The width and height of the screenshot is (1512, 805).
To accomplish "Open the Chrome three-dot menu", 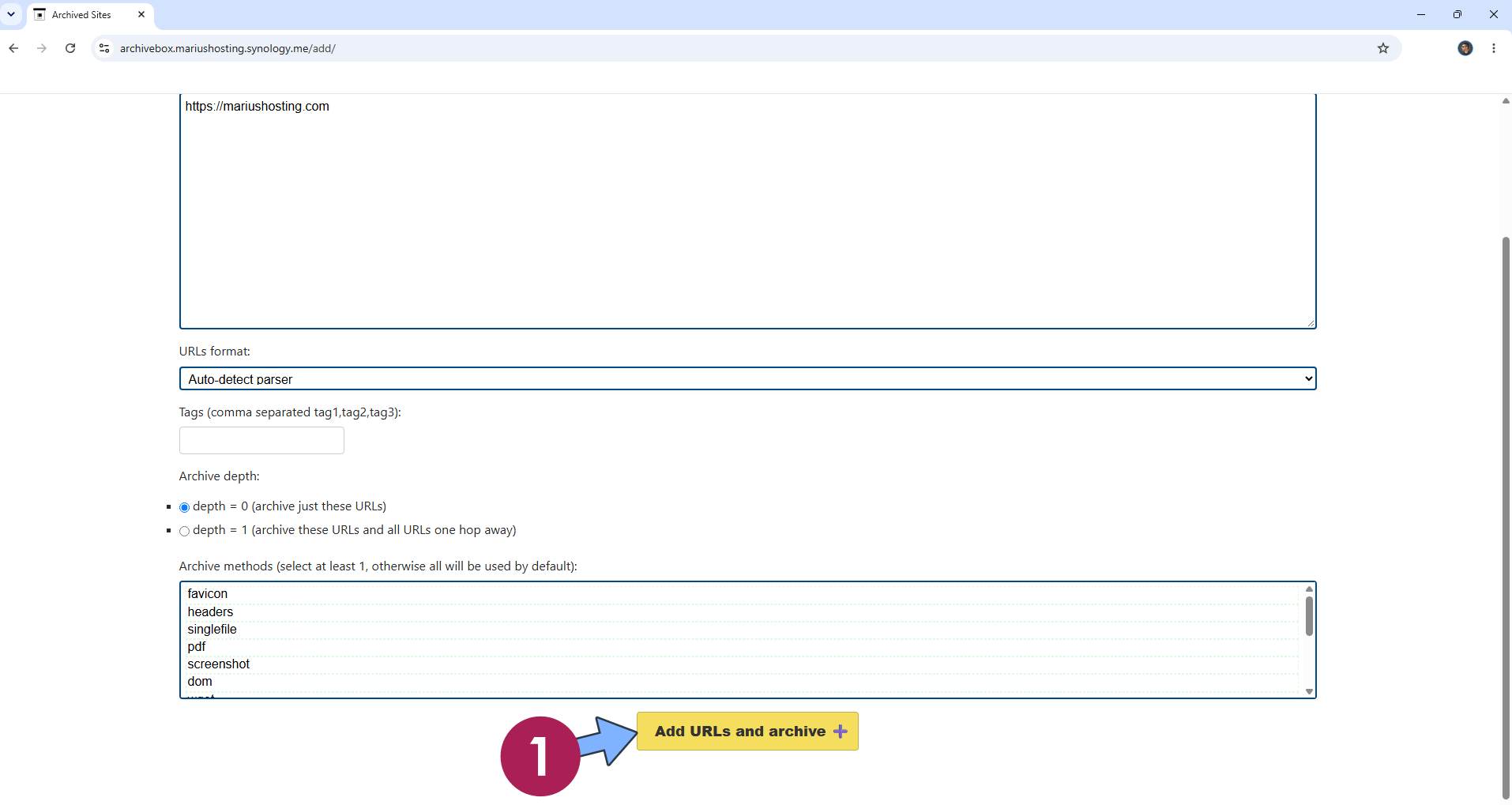I will pyautogui.click(x=1493, y=48).
